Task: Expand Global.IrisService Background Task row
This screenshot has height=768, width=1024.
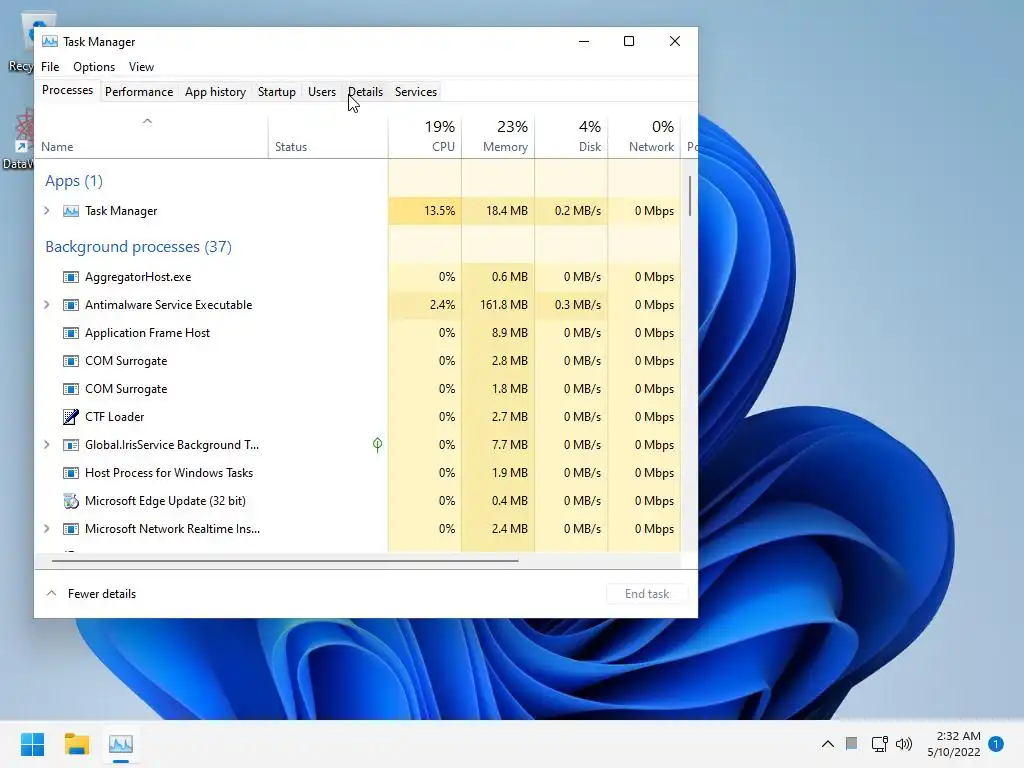Action: (x=46, y=444)
